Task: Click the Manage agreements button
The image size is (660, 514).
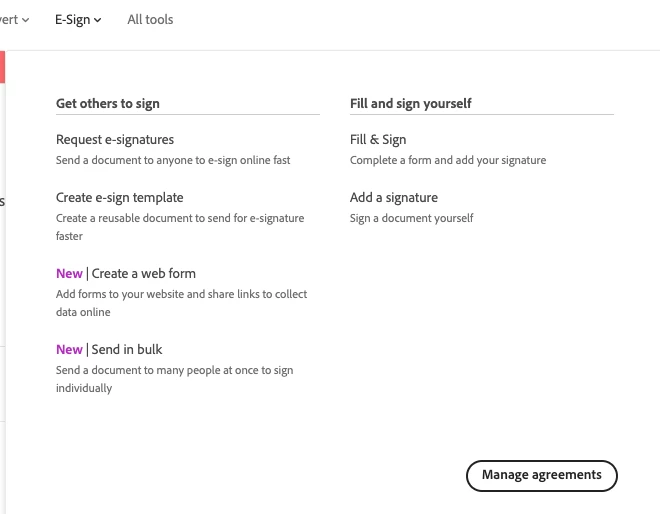Action: click(542, 475)
